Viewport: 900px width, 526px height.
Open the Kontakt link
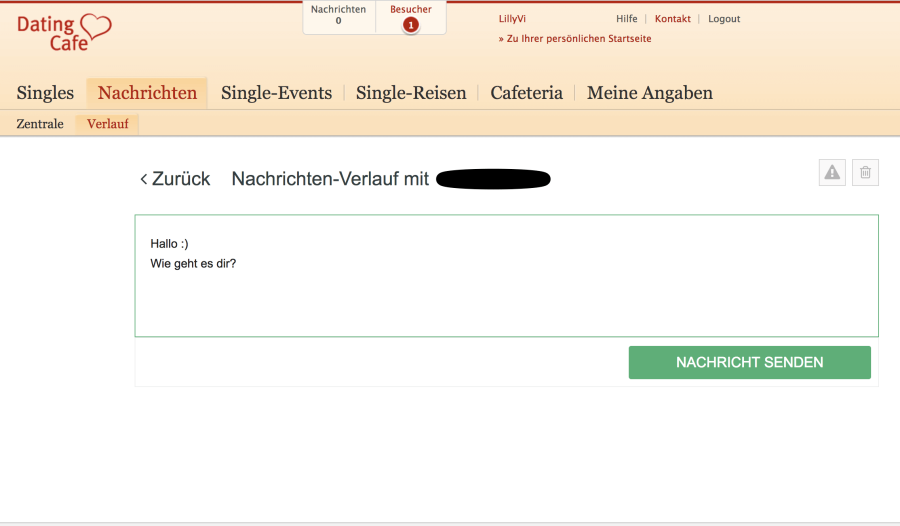pyautogui.click(x=673, y=19)
